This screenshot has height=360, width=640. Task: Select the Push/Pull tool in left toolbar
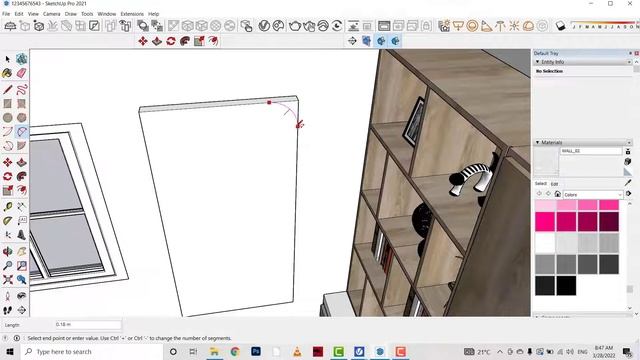click(x=22, y=162)
